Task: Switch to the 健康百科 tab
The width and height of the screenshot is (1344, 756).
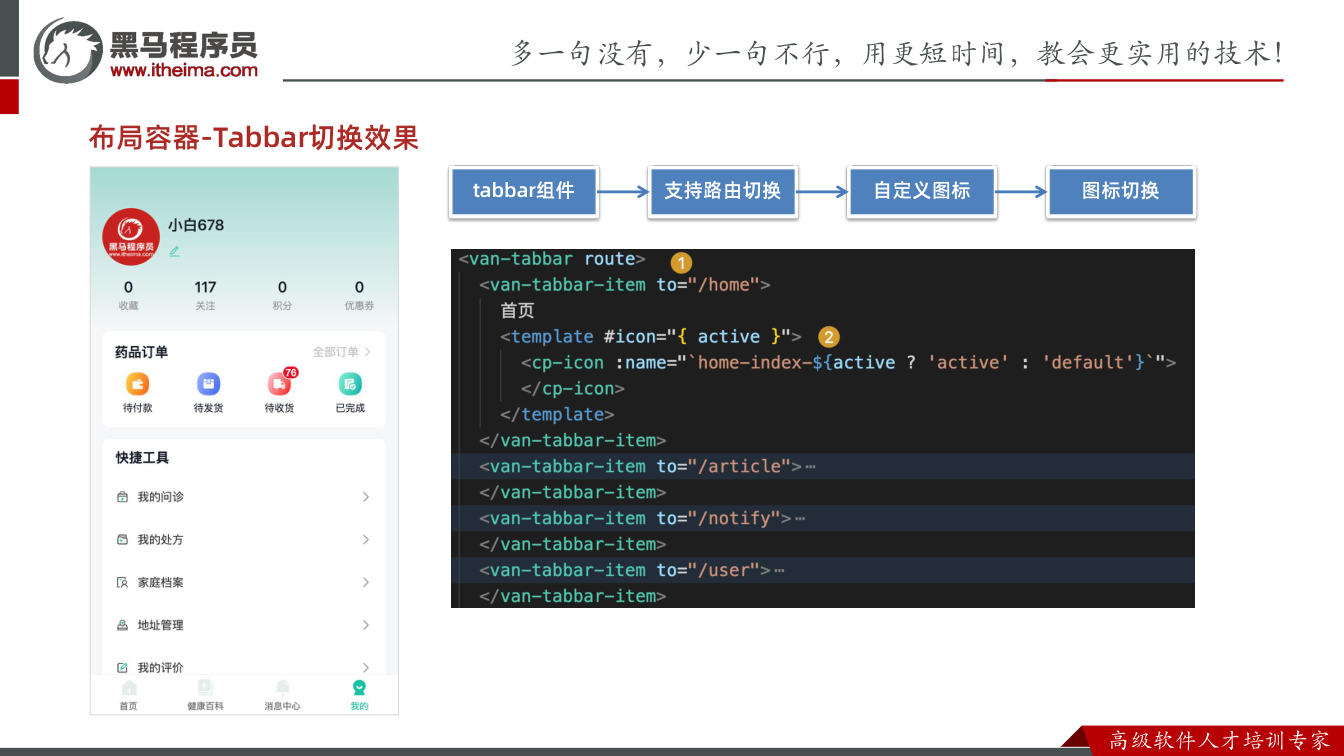Action: [x=205, y=696]
